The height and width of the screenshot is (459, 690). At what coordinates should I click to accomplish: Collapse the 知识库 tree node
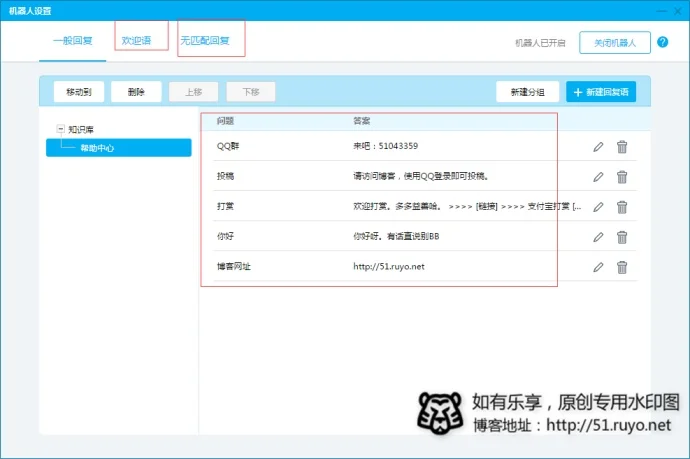click(x=60, y=129)
